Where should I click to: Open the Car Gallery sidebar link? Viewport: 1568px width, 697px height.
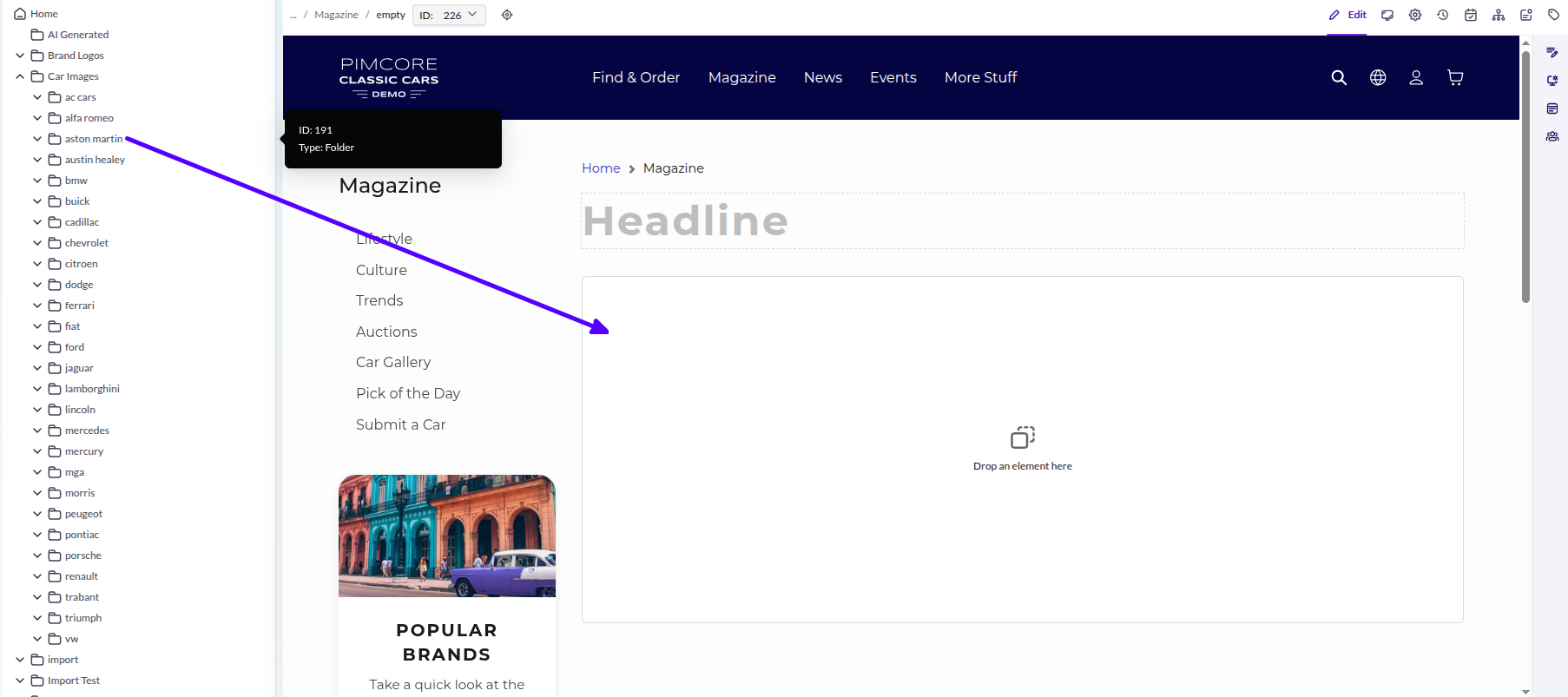(393, 362)
